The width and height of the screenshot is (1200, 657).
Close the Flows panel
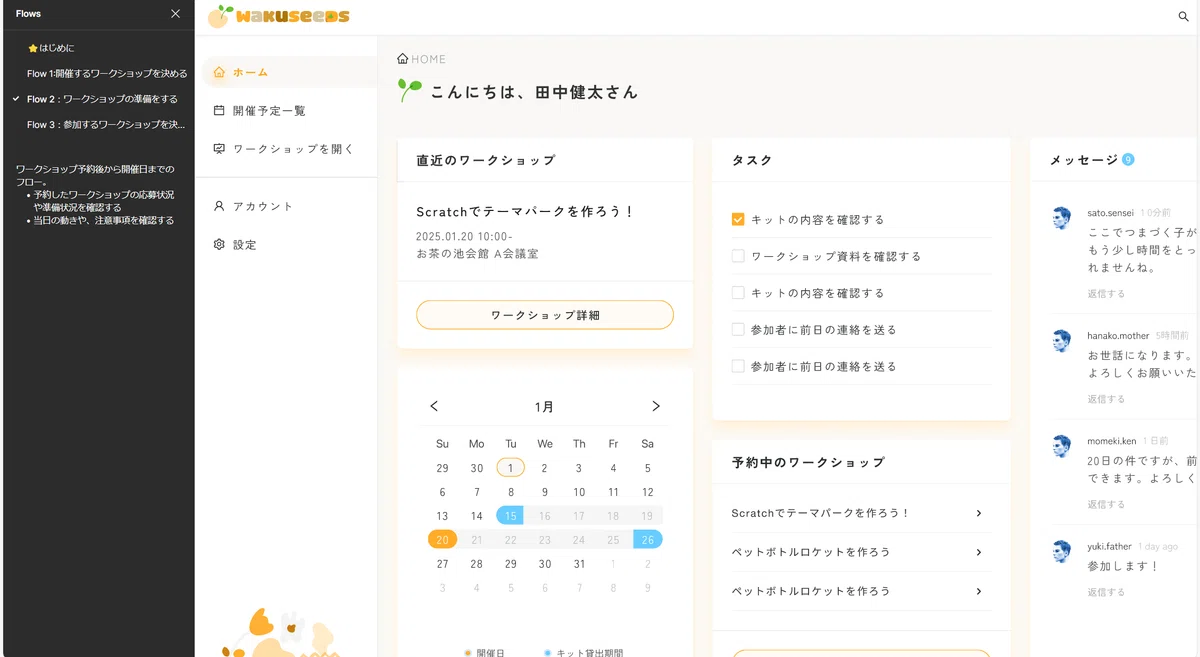tap(176, 14)
